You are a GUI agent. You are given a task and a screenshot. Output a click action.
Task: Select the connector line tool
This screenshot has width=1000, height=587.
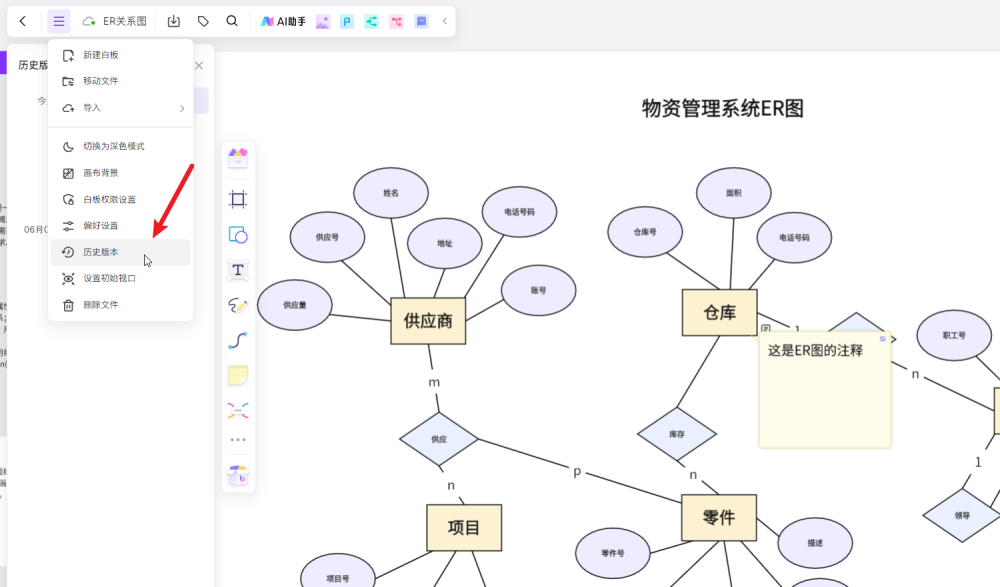238,340
